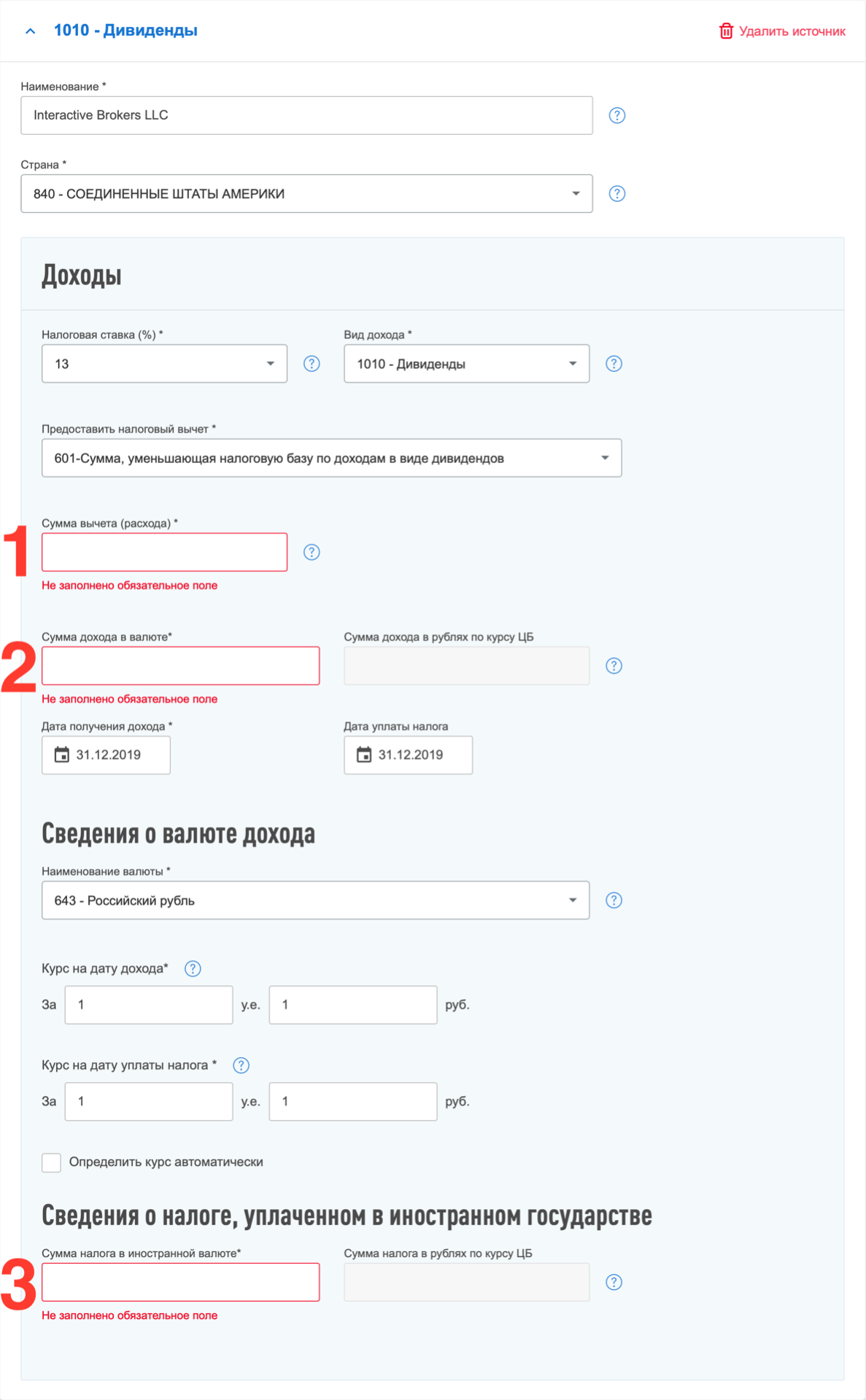Click calendar icon in Дата получения дохода

click(x=62, y=755)
